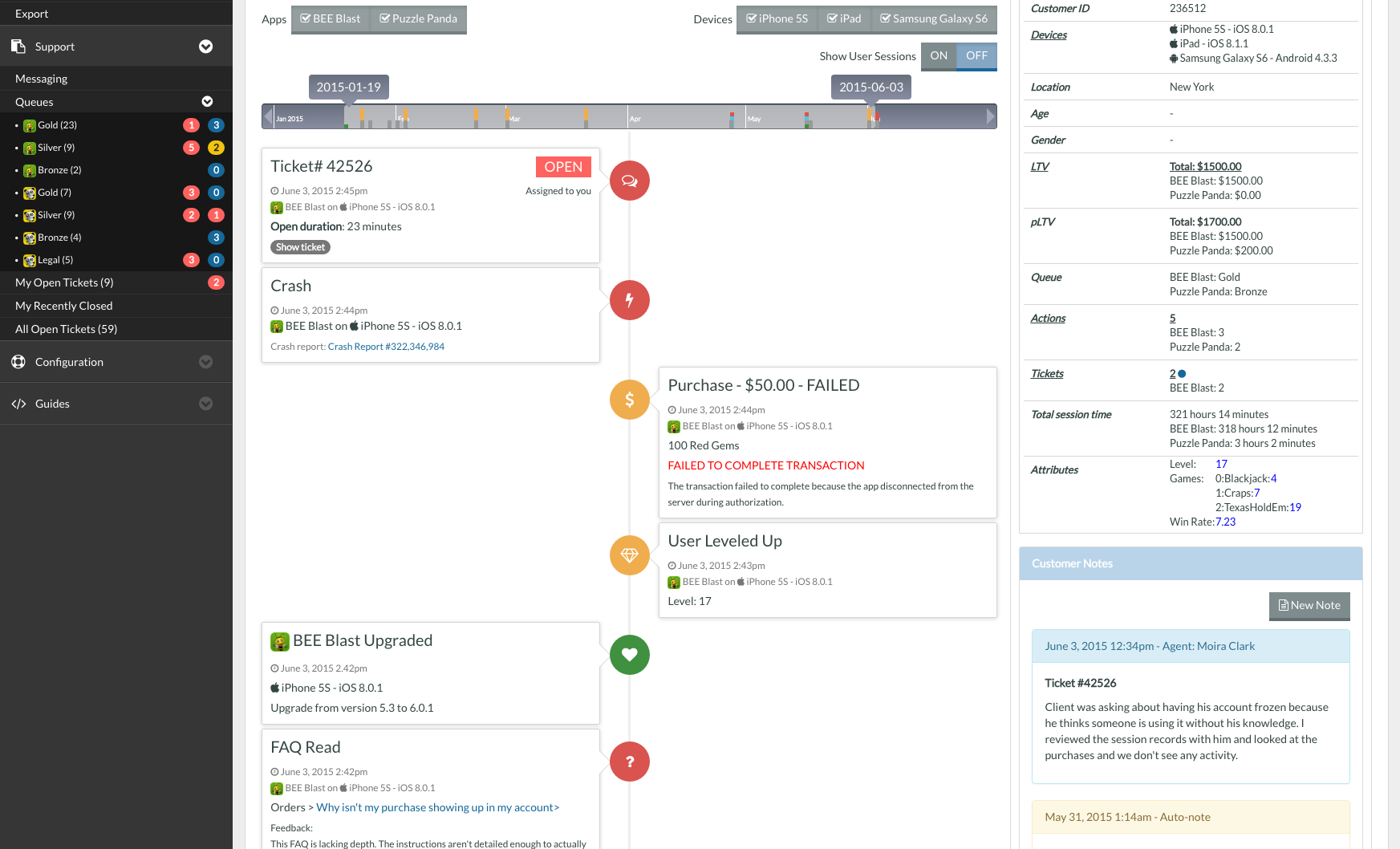Image resolution: width=1400 pixels, height=849 pixels.
Task: Click the yellow badge on Silver (9) BEE queue
Action: [x=216, y=148]
